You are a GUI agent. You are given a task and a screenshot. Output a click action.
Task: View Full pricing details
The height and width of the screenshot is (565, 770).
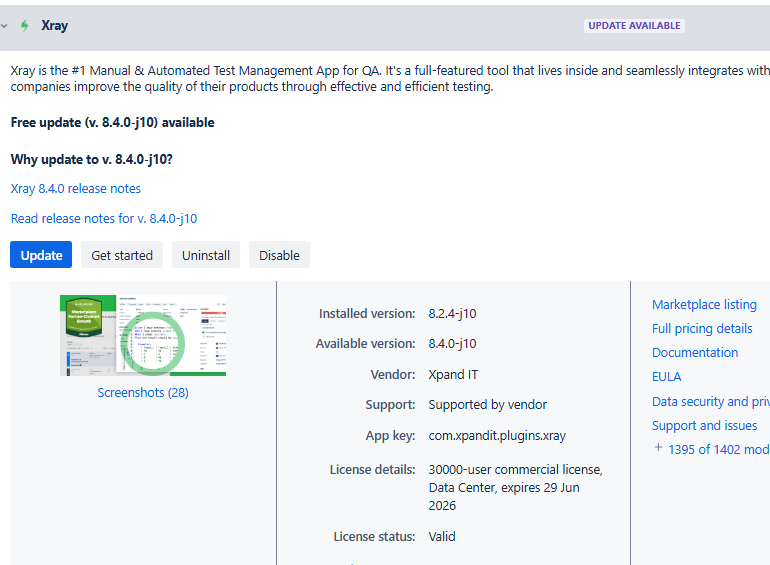pyautogui.click(x=702, y=328)
